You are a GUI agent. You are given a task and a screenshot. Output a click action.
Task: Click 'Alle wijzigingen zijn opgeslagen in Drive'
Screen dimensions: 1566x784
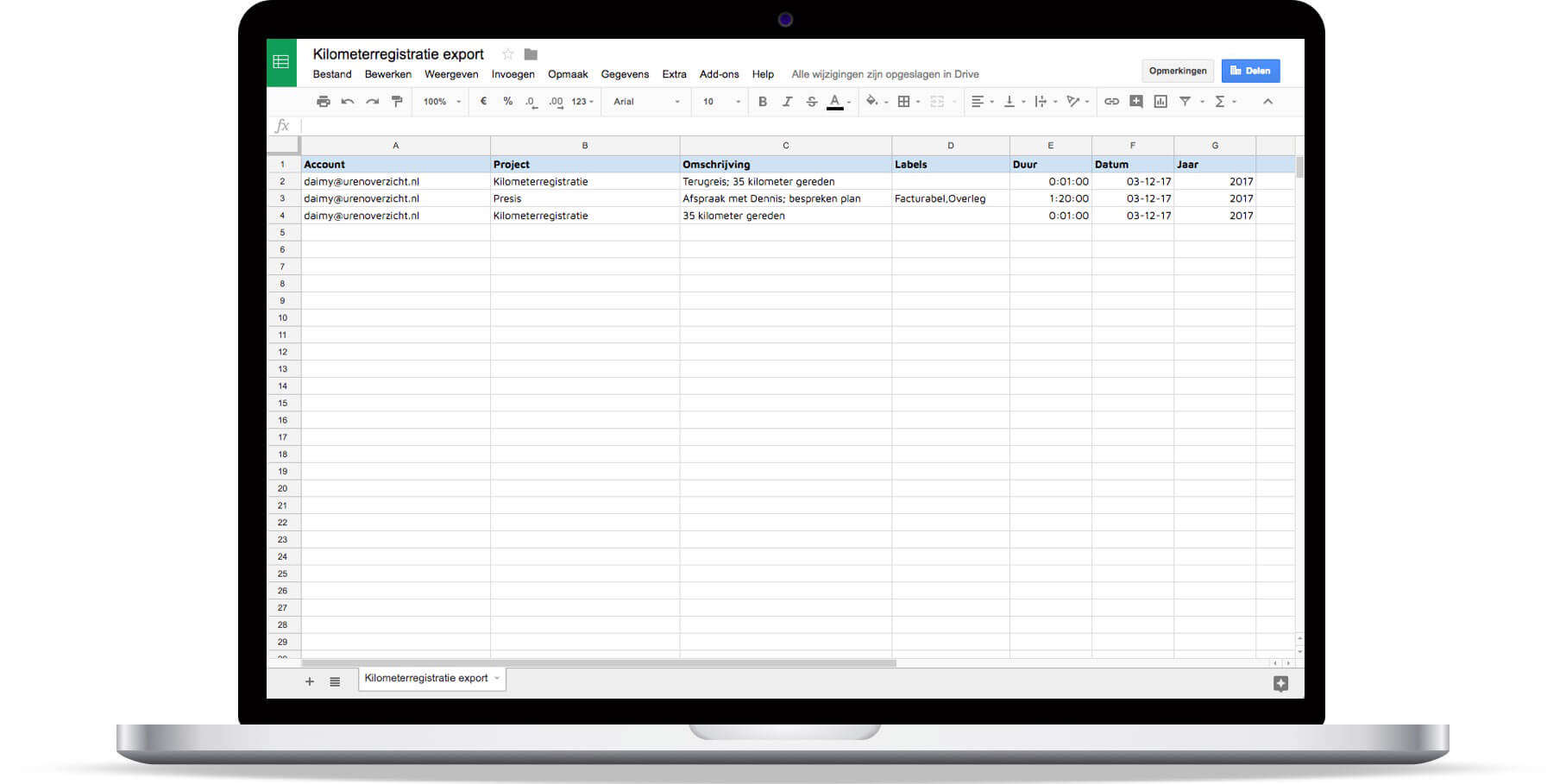point(885,74)
